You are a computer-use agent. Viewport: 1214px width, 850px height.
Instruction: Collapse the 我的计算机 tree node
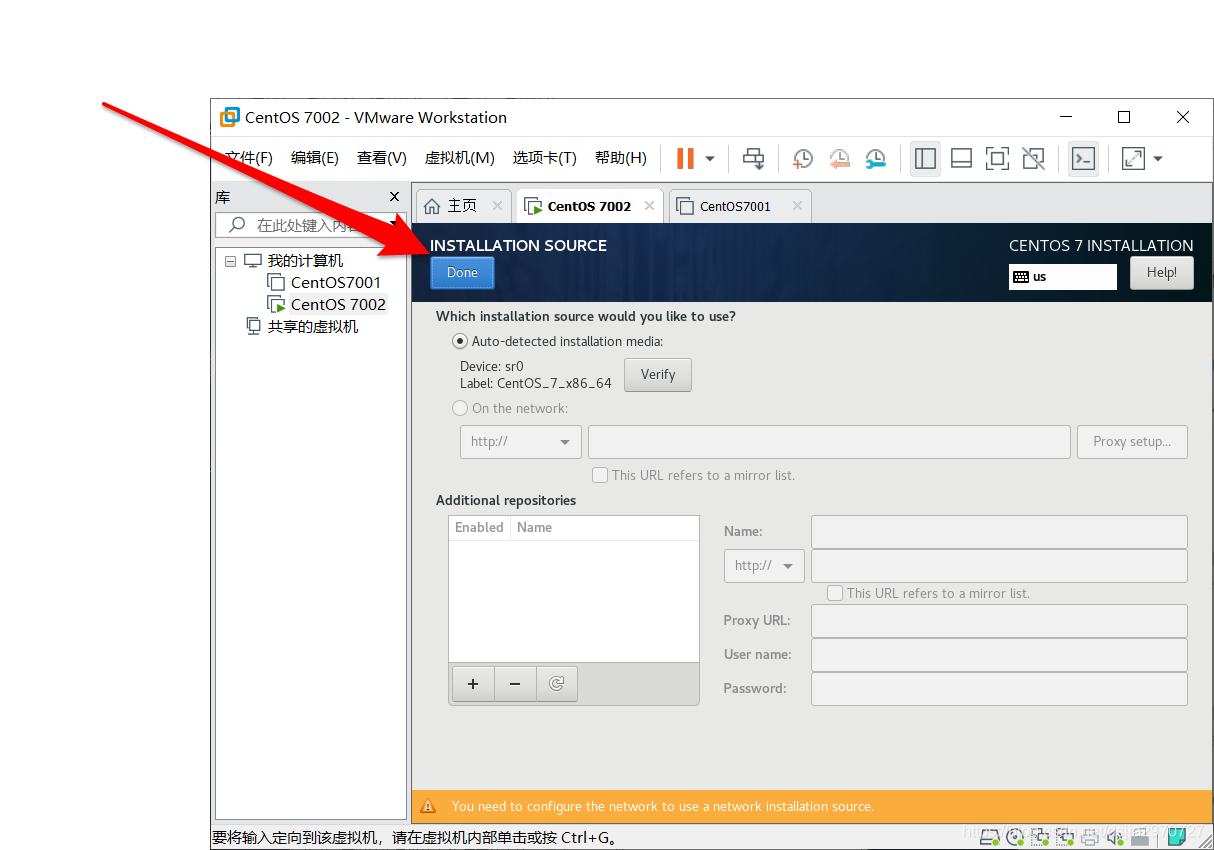tap(231, 261)
